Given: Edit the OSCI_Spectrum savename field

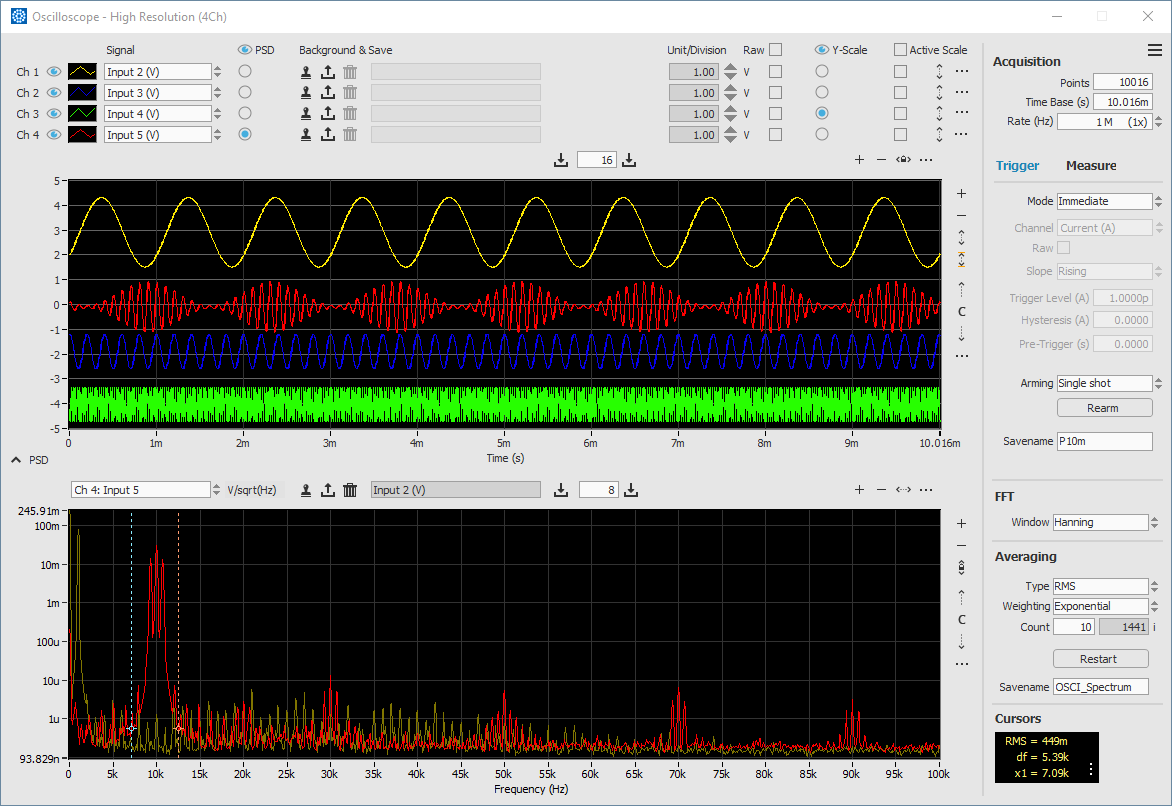Looking at the screenshot, I should 1100,687.
